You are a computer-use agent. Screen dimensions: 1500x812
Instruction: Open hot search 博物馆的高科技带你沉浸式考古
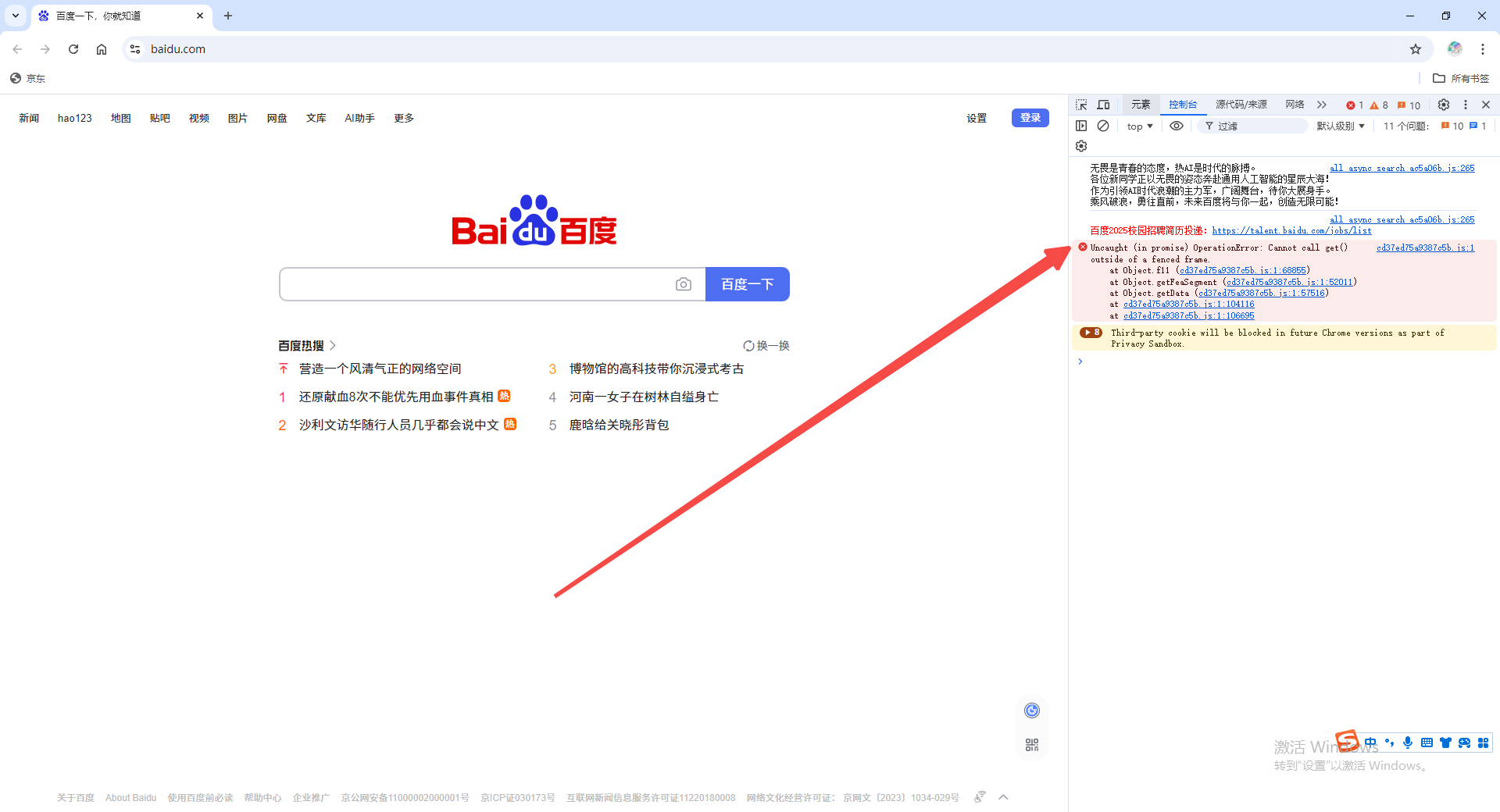click(656, 369)
